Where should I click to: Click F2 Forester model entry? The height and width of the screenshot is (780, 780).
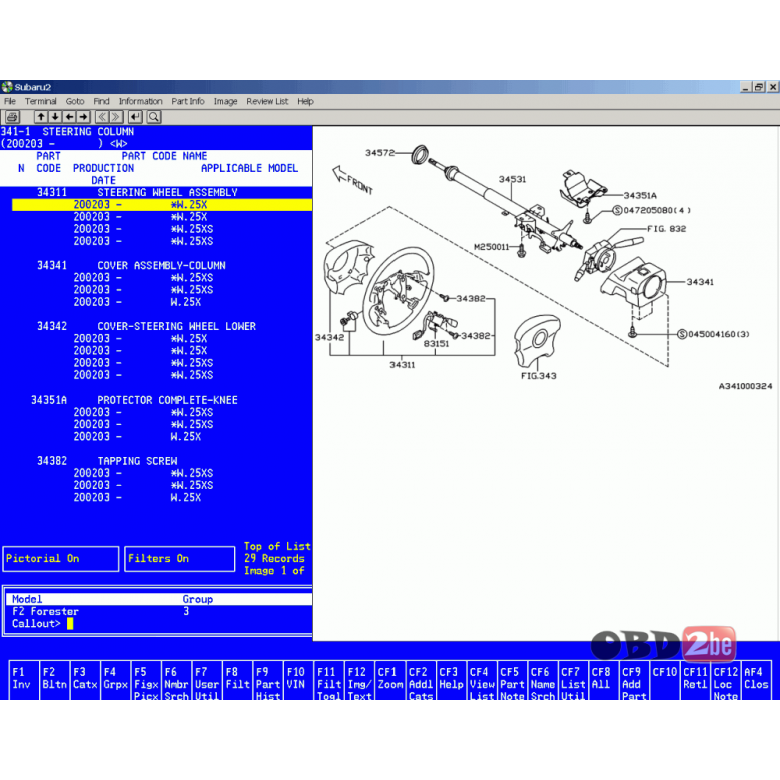tap(45, 611)
